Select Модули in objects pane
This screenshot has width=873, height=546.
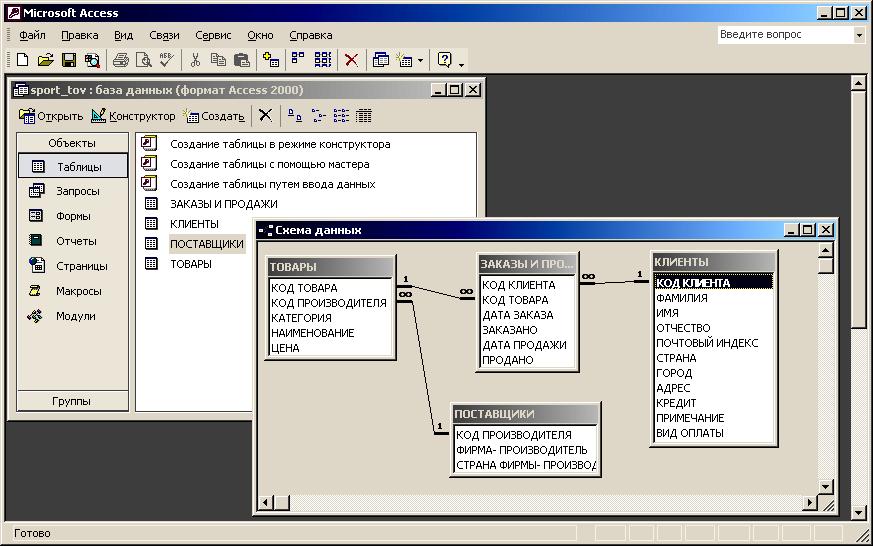coord(62,316)
